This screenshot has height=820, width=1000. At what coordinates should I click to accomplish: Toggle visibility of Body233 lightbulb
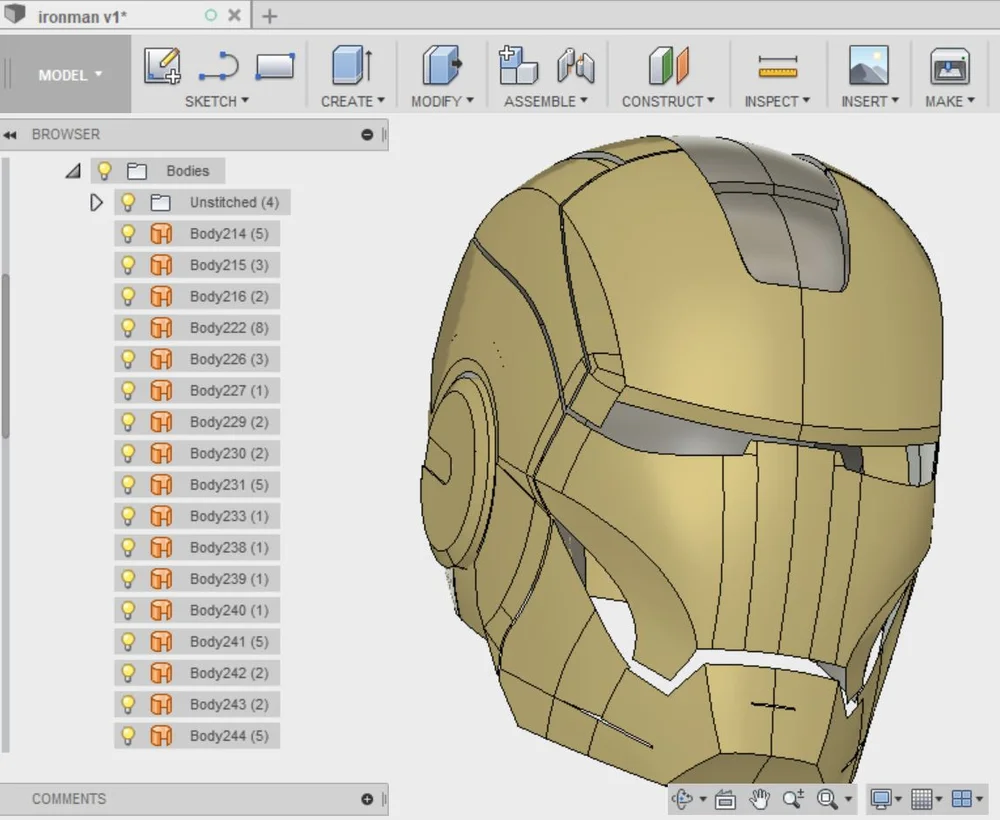click(x=128, y=516)
